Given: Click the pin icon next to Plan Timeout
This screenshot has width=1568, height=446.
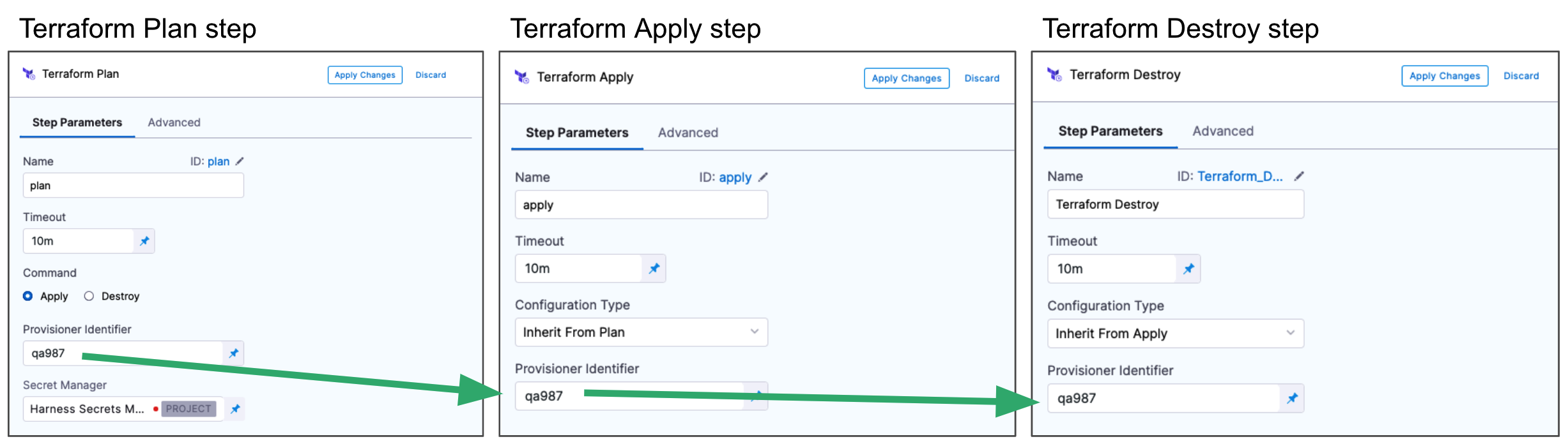Looking at the screenshot, I should tap(144, 241).
